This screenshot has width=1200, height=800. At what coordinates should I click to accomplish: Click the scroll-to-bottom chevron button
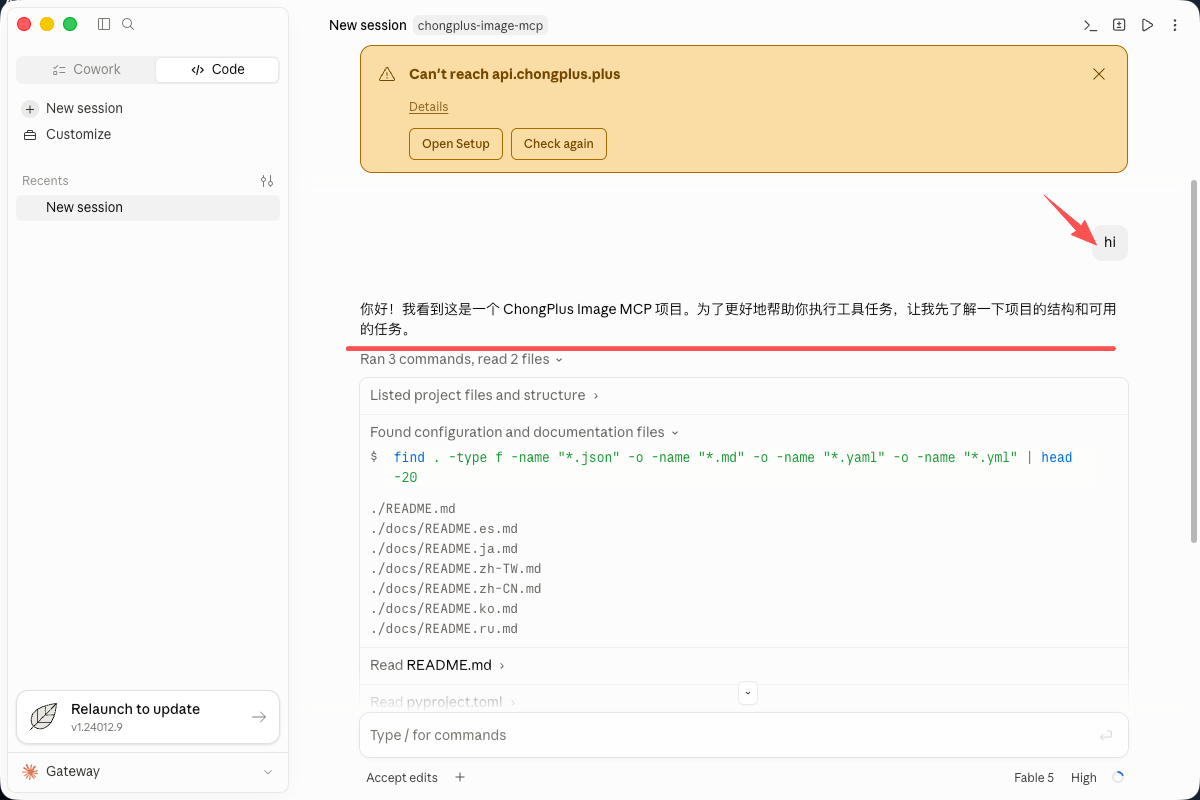point(748,692)
